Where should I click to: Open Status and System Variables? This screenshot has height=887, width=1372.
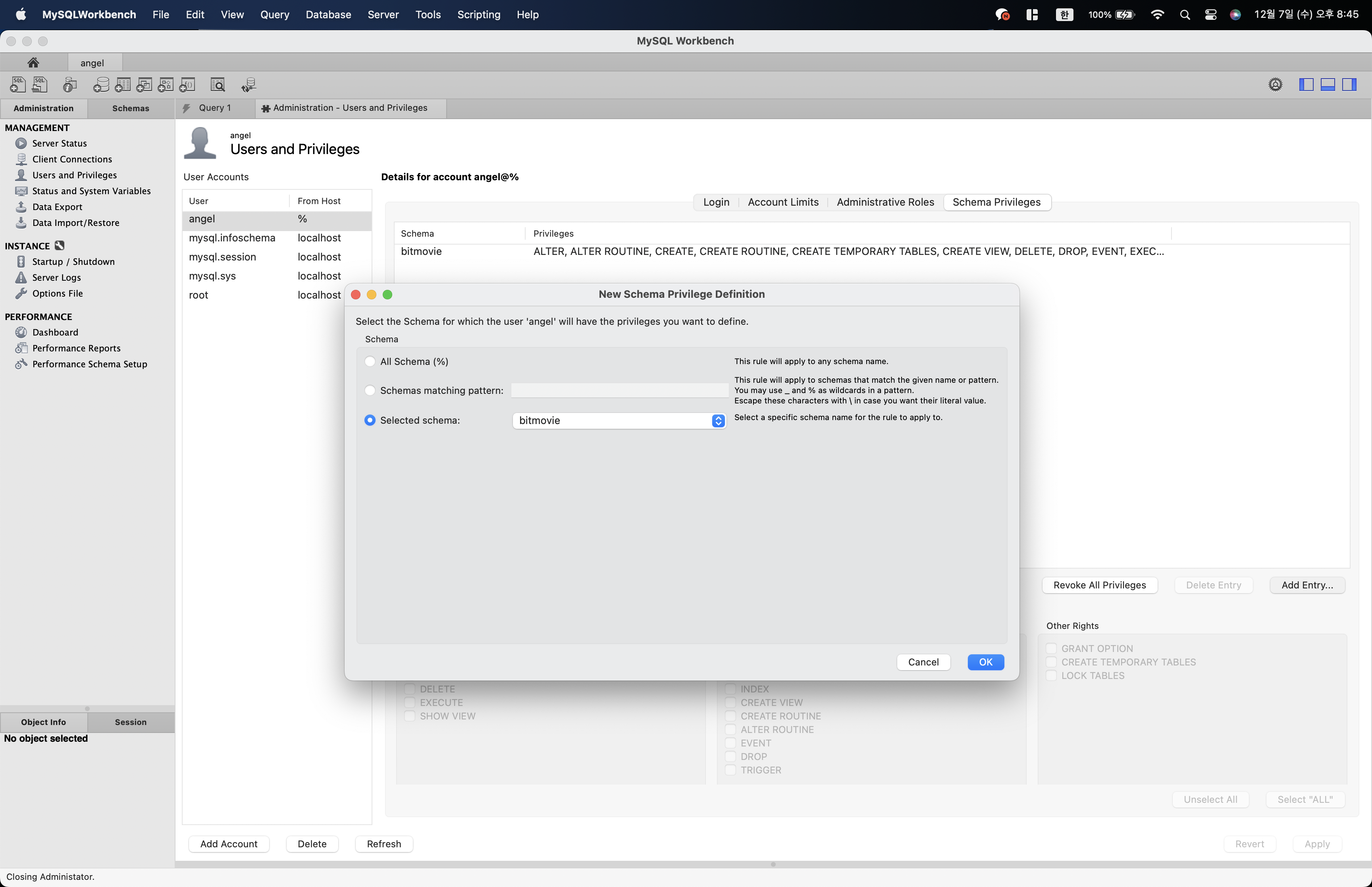pyautogui.click(x=91, y=191)
